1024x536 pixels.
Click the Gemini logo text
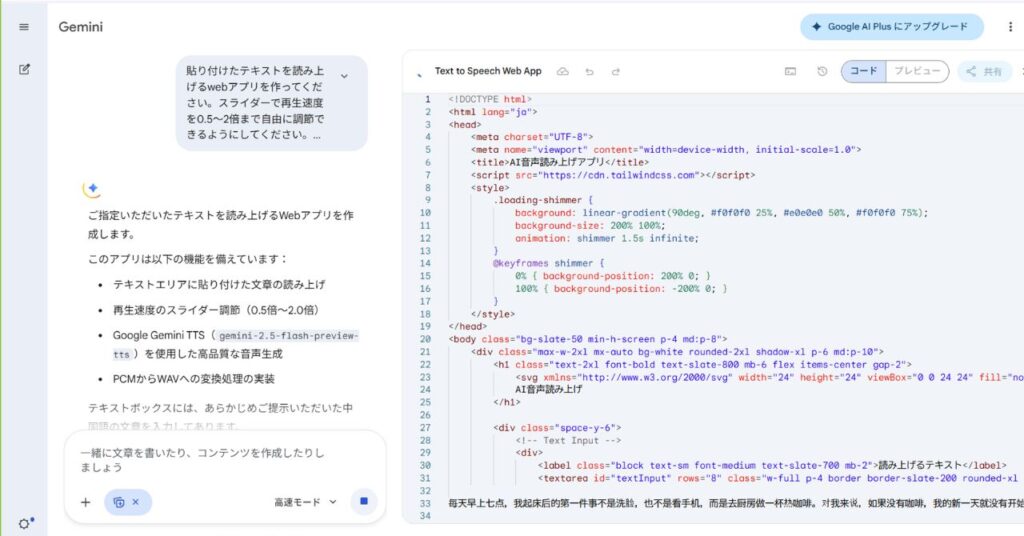(80, 27)
